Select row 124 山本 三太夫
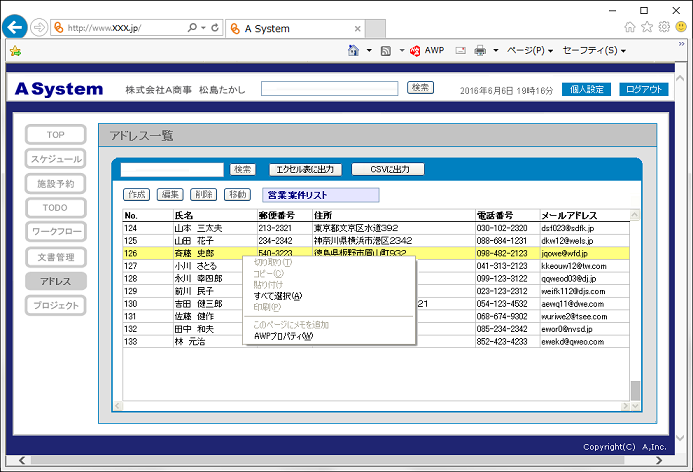 [x=376, y=228]
